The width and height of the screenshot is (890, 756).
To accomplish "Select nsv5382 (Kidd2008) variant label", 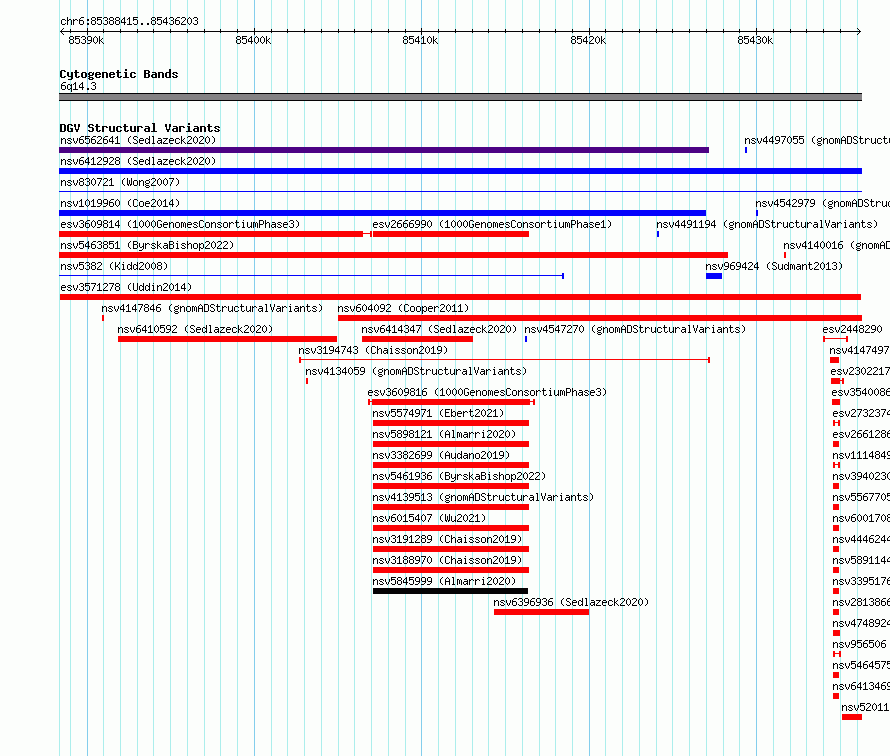I will tap(114, 266).
